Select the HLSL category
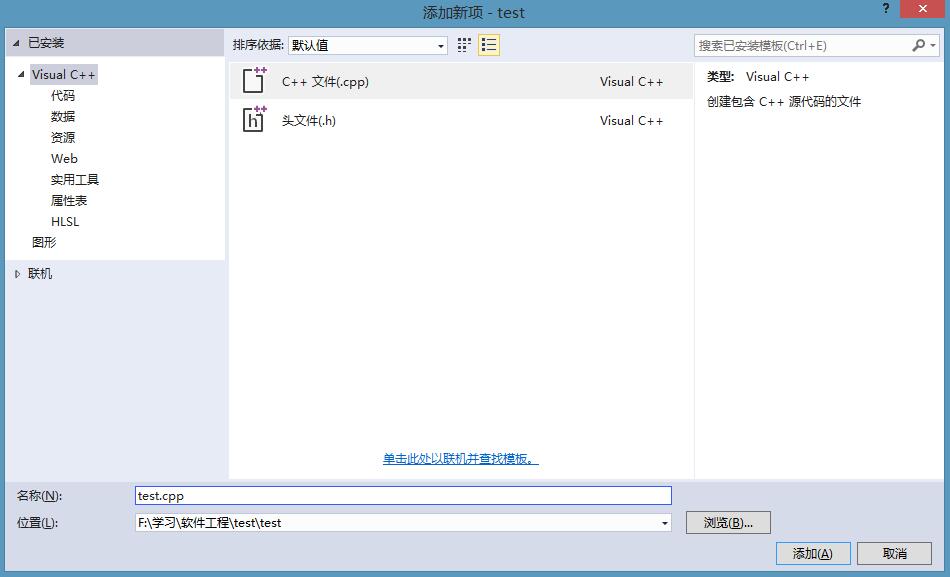This screenshot has height=577, width=950. [65, 222]
